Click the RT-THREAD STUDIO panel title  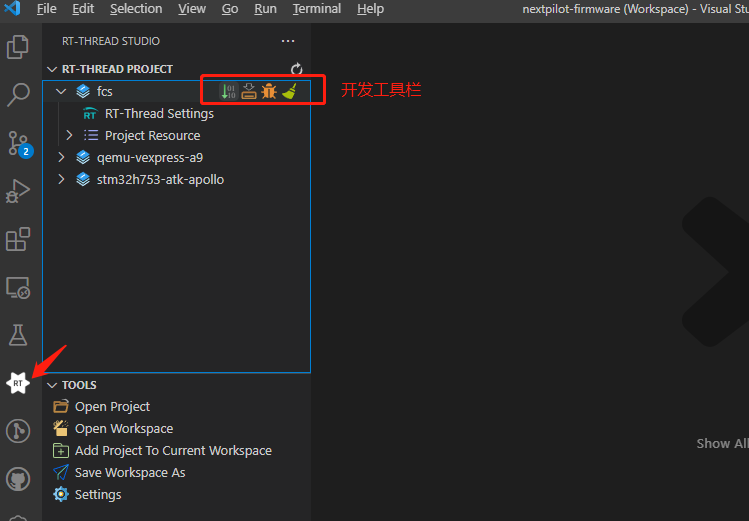[111, 41]
